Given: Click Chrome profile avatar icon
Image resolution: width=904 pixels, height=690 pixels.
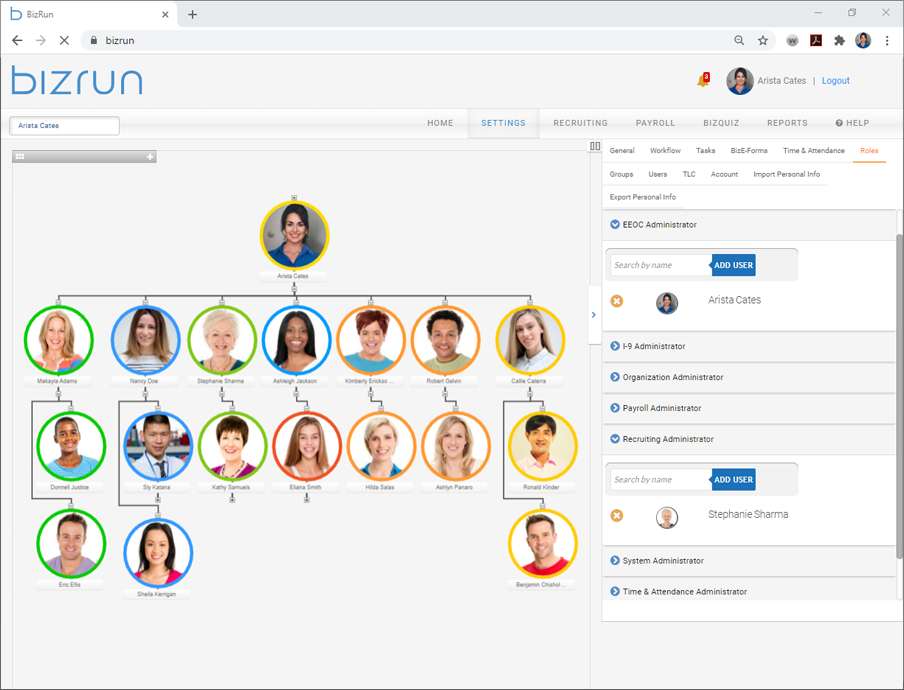Looking at the screenshot, I should pyautogui.click(x=863, y=40).
